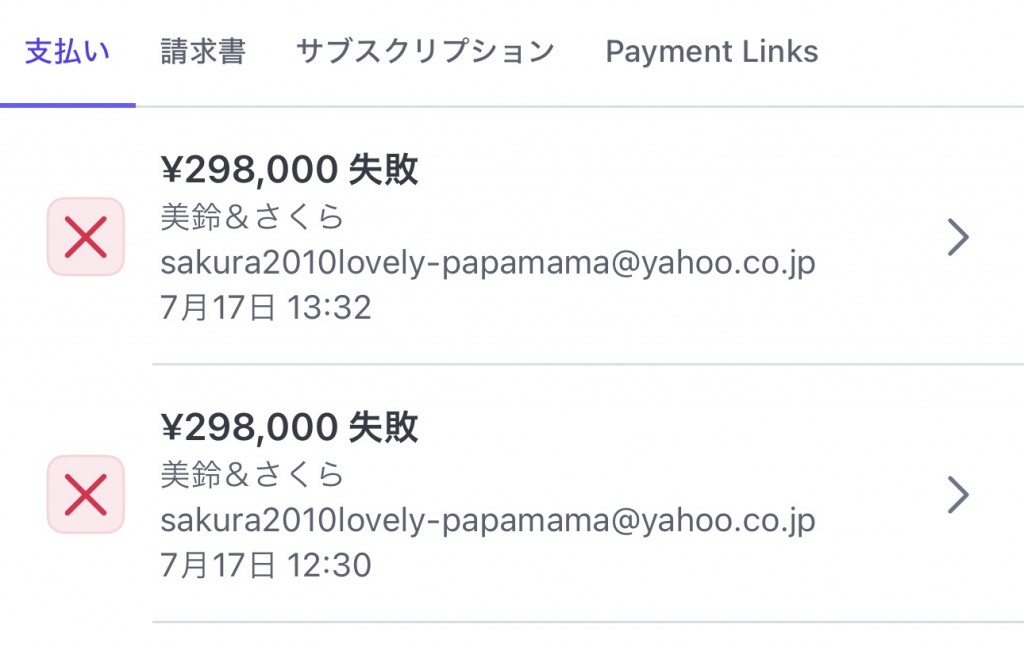This screenshot has height=647, width=1024.
Task: Click the red X icon of 12:30 payment
Action: [x=86, y=494]
